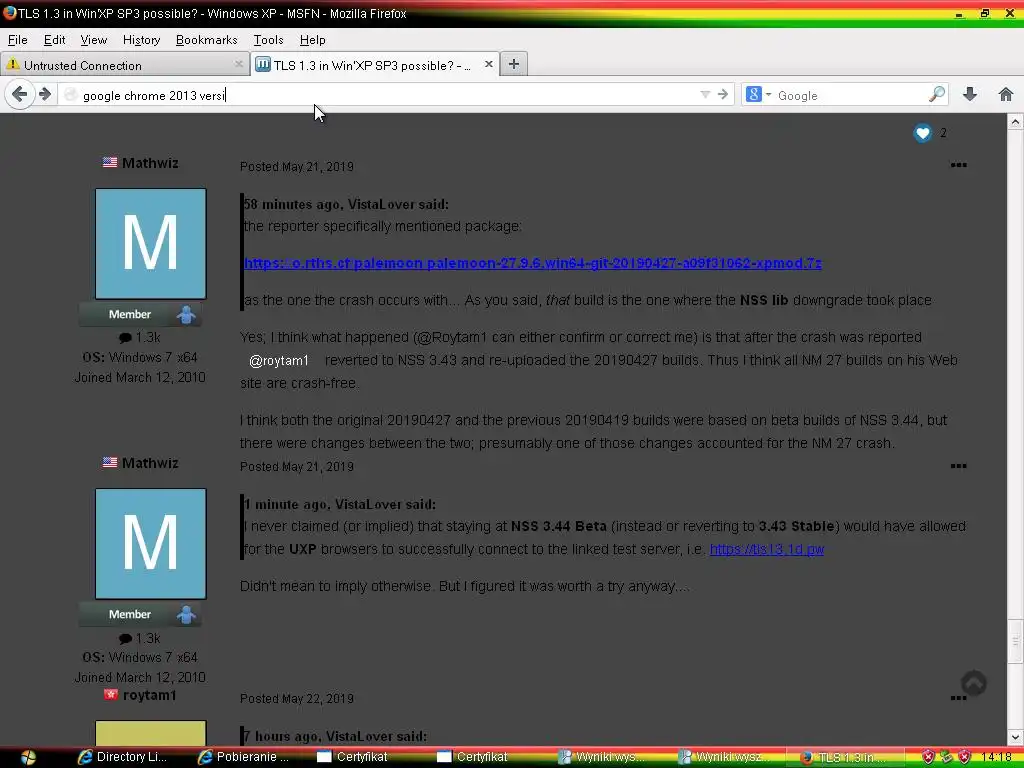This screenshot has width=1024, height=768.
Task: Select the TLS 1.3 in Win'XP SP3 tab
Action: (x=376, y=65)
